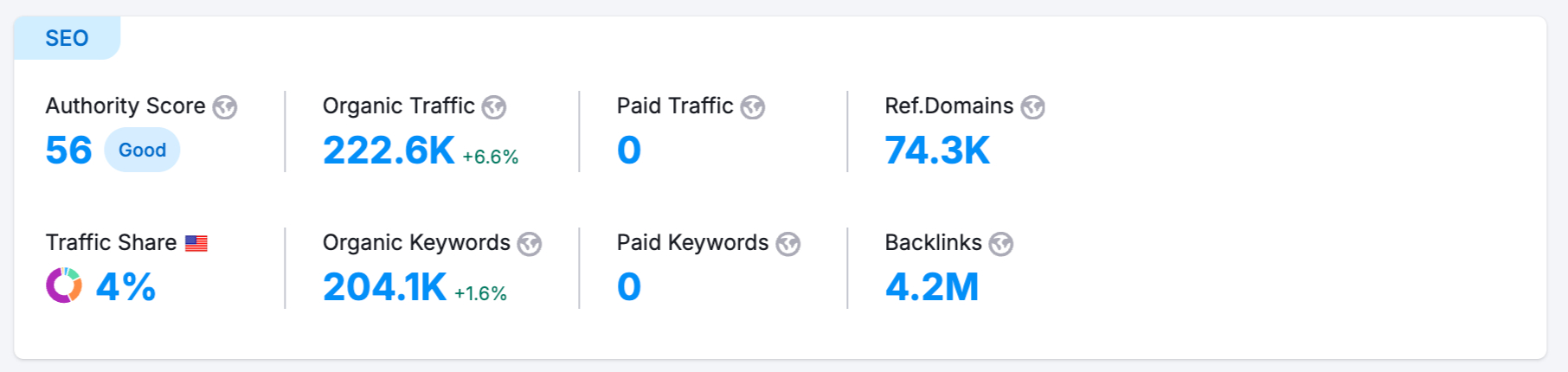This screenshot has width=1568, height=372.
Task: Click the Traffic Share donut chart
Action: pos(64,285)
